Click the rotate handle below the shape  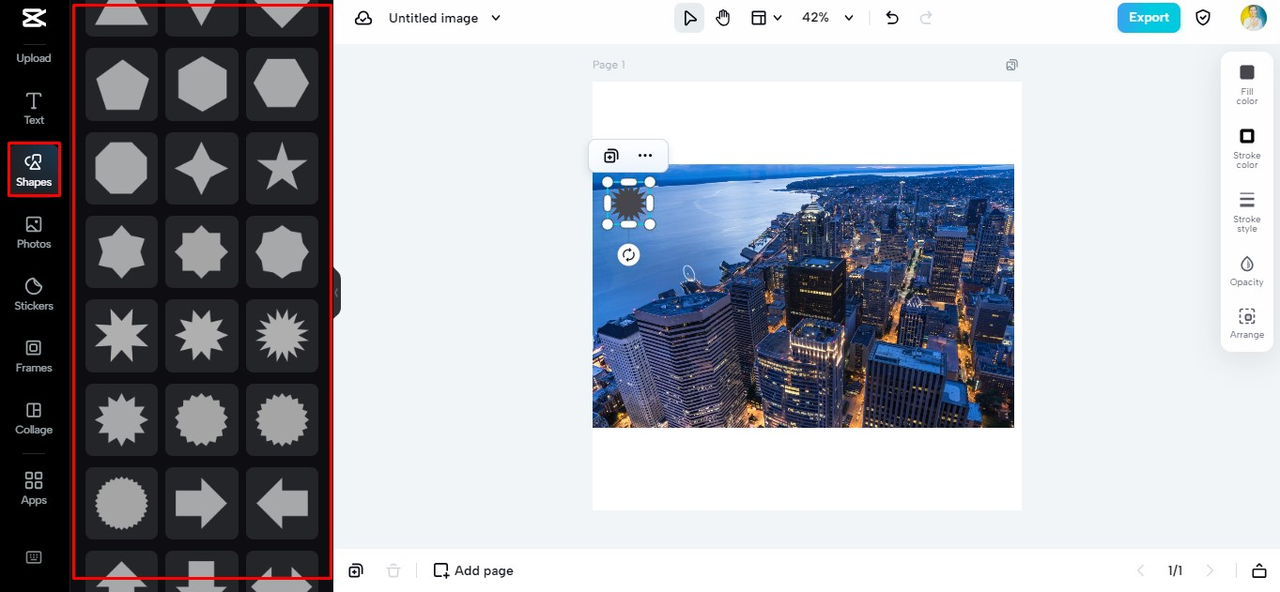pyautogui.click(x=628, y=255)
